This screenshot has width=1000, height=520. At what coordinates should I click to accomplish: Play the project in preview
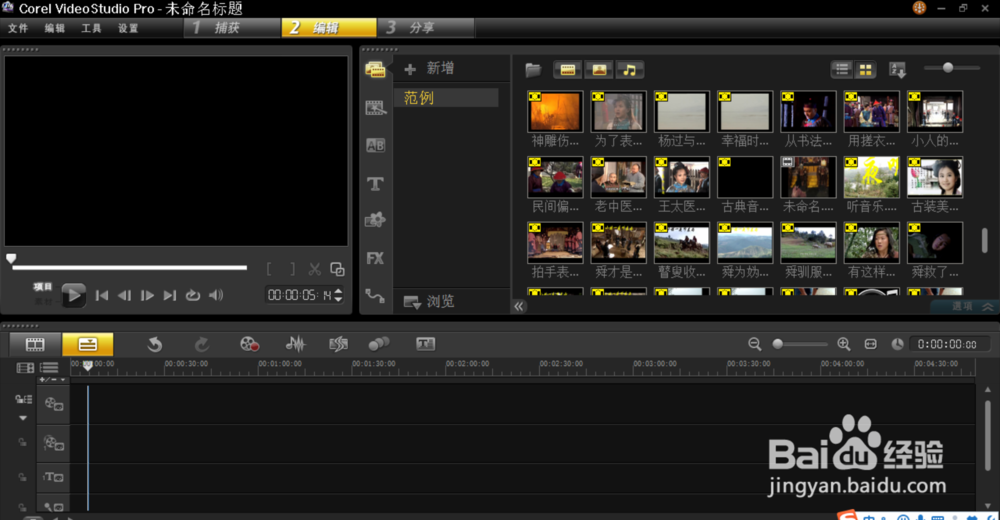73,295
